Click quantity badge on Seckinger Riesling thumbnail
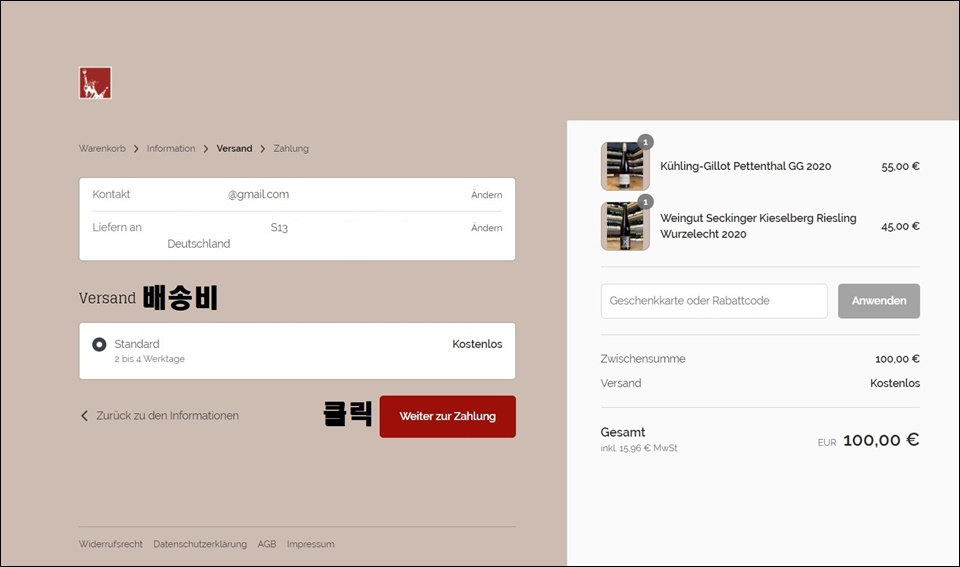The height and width of the screenshot is (567, 960). pyautogui.click(x=645, y=202)
